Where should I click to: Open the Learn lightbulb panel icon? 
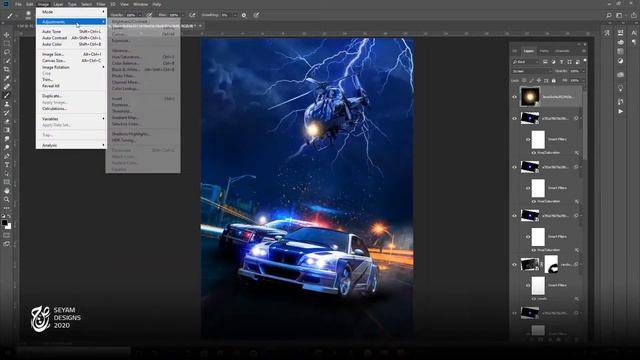tap(620, 88)
